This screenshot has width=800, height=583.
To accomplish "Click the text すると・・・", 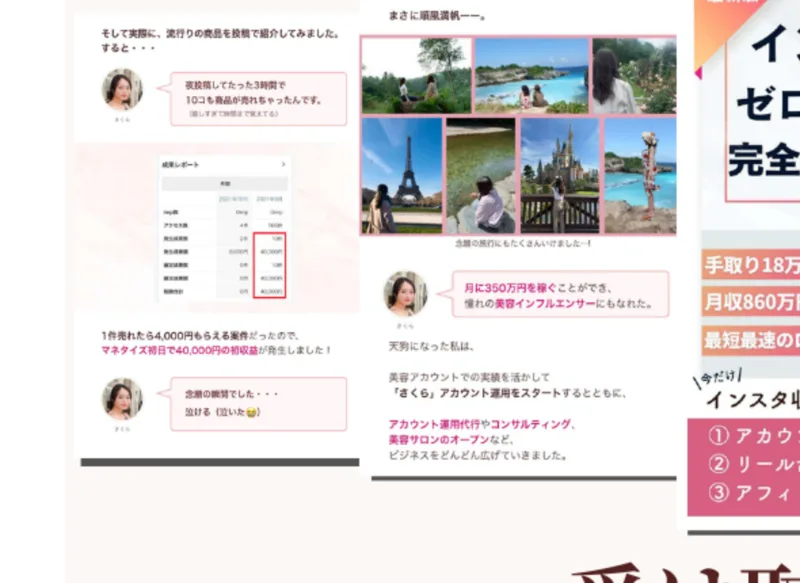I will point(128,48).
